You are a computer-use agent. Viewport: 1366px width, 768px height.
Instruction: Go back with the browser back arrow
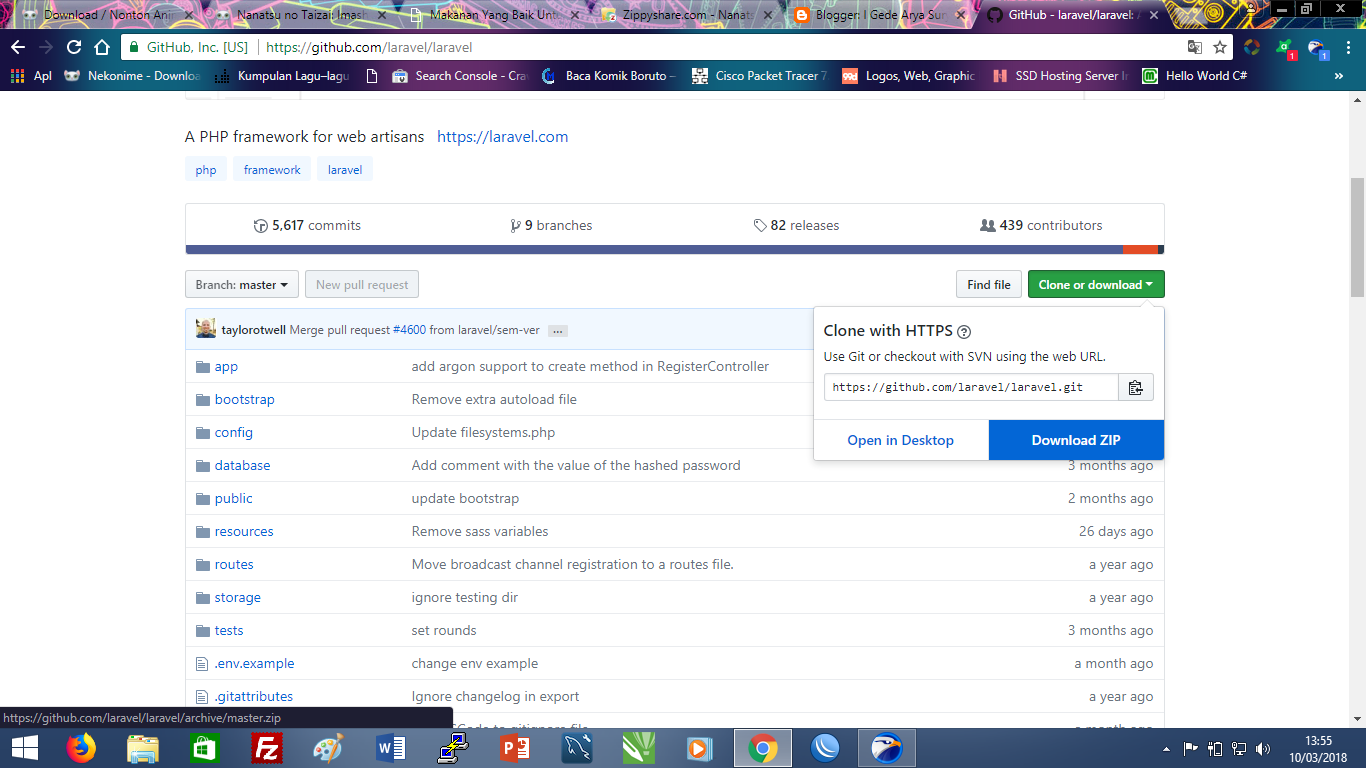[x=18, y=47]
